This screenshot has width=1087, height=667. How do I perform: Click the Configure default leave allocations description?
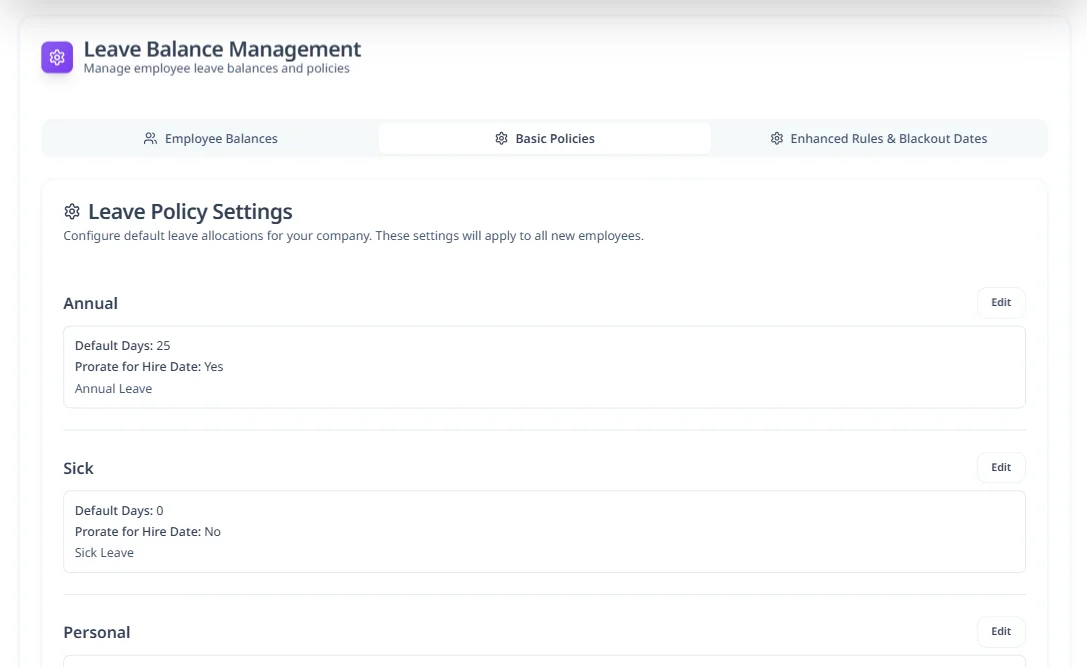coord(354,236)
